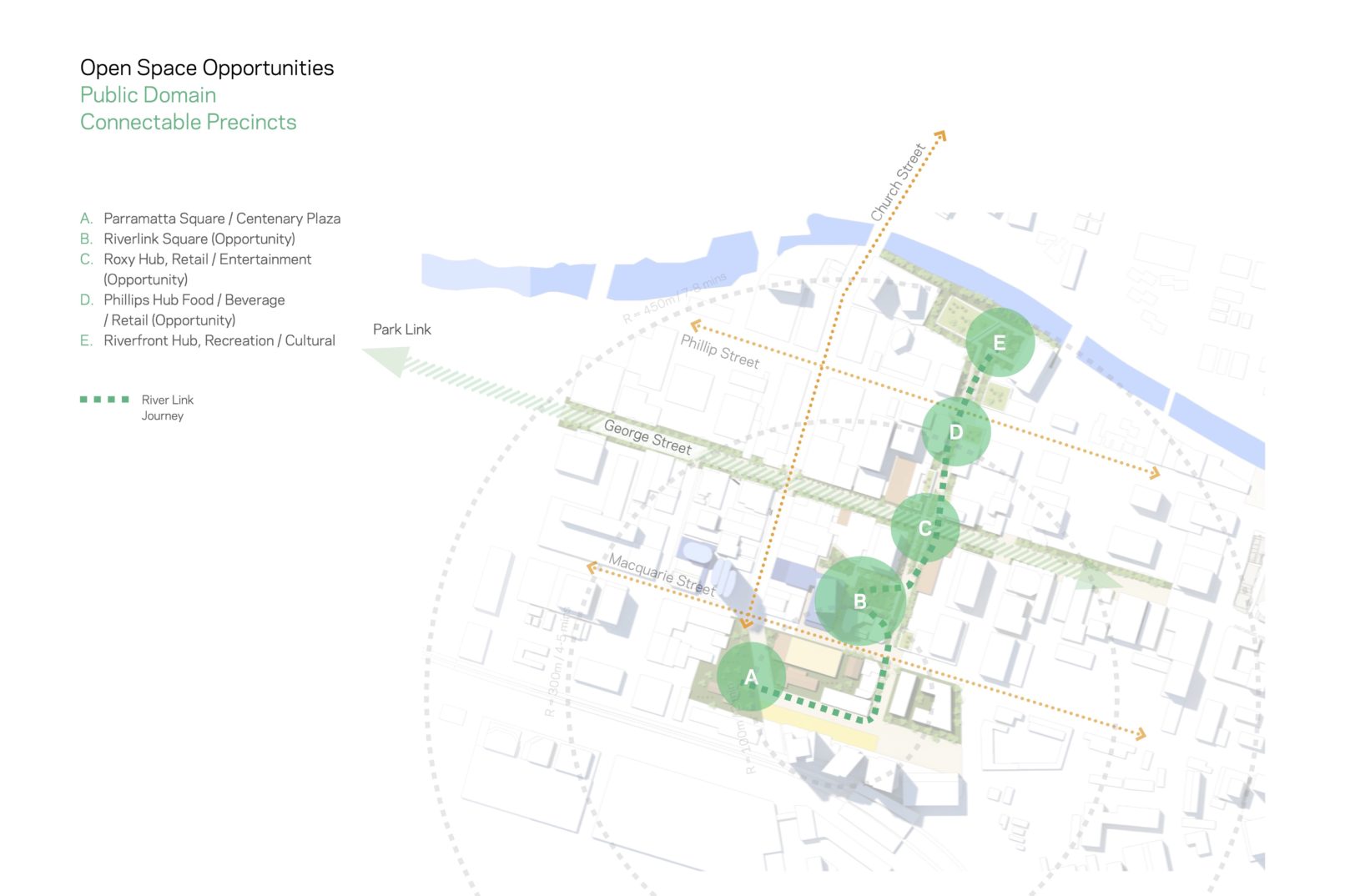Click the George Street label

tap(647, 437)
